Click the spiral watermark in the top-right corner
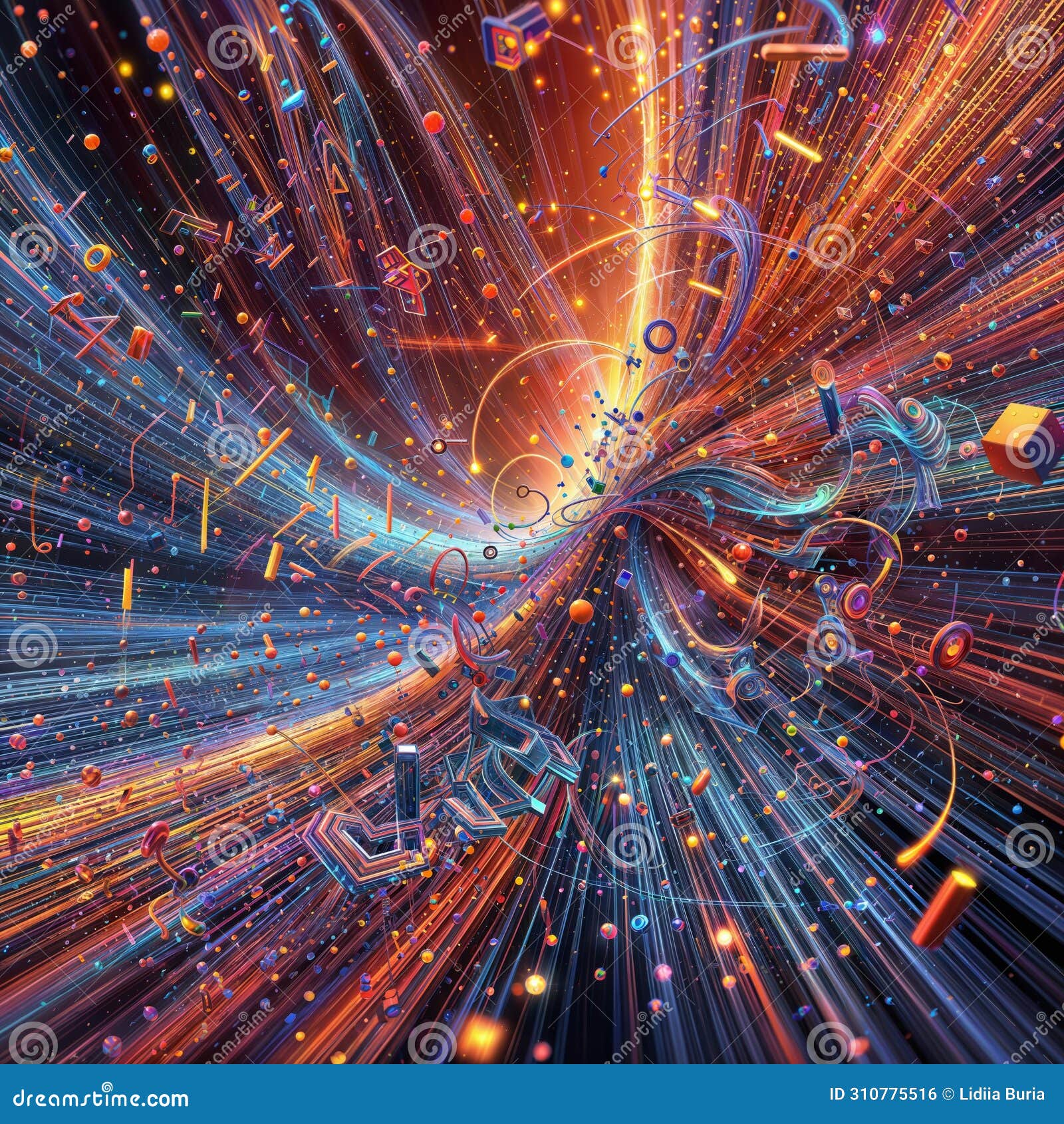 click(x=1027, y=47)
